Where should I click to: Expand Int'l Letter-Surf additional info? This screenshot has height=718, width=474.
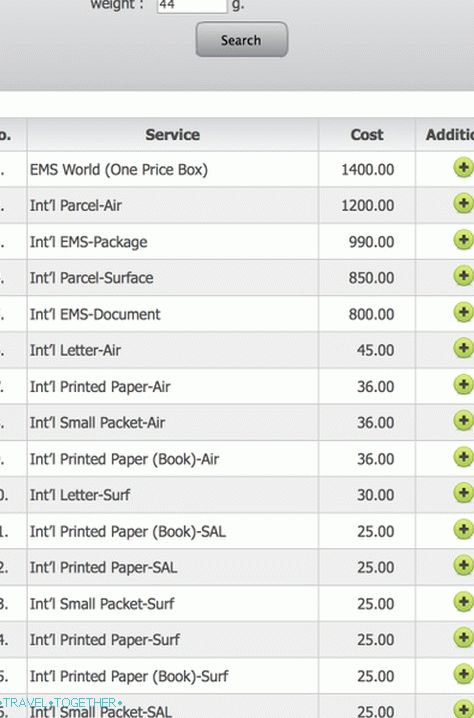point(463,493)
